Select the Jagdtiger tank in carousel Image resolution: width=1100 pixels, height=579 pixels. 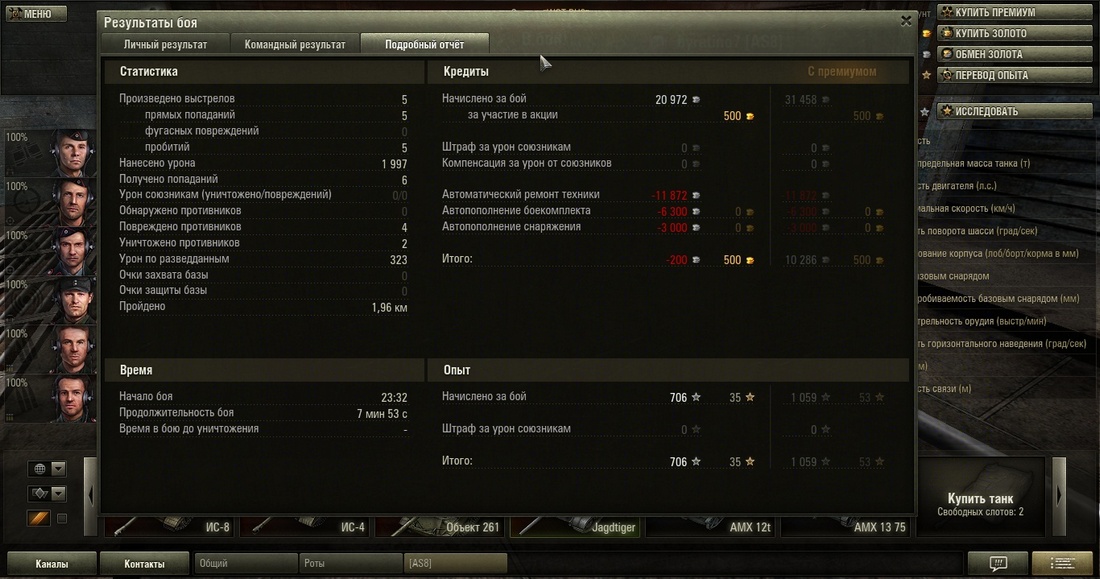pyautogui.click(x=575, y=526)
